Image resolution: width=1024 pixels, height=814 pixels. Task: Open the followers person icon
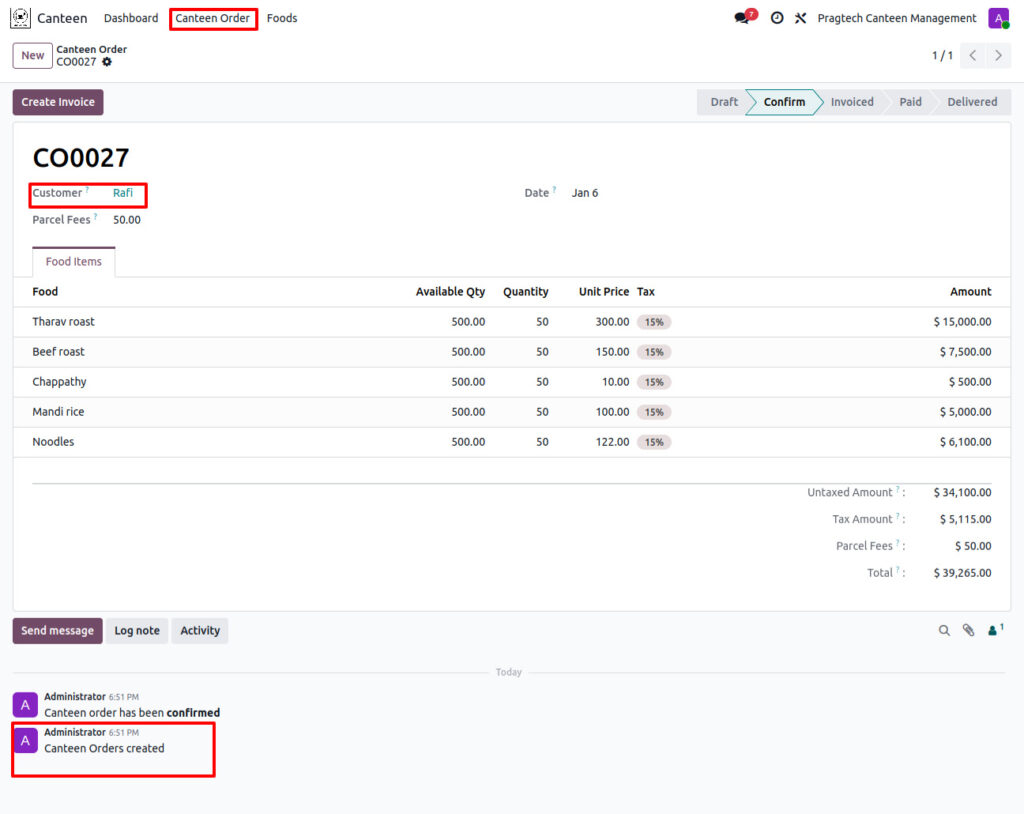(x=994, y=630)
